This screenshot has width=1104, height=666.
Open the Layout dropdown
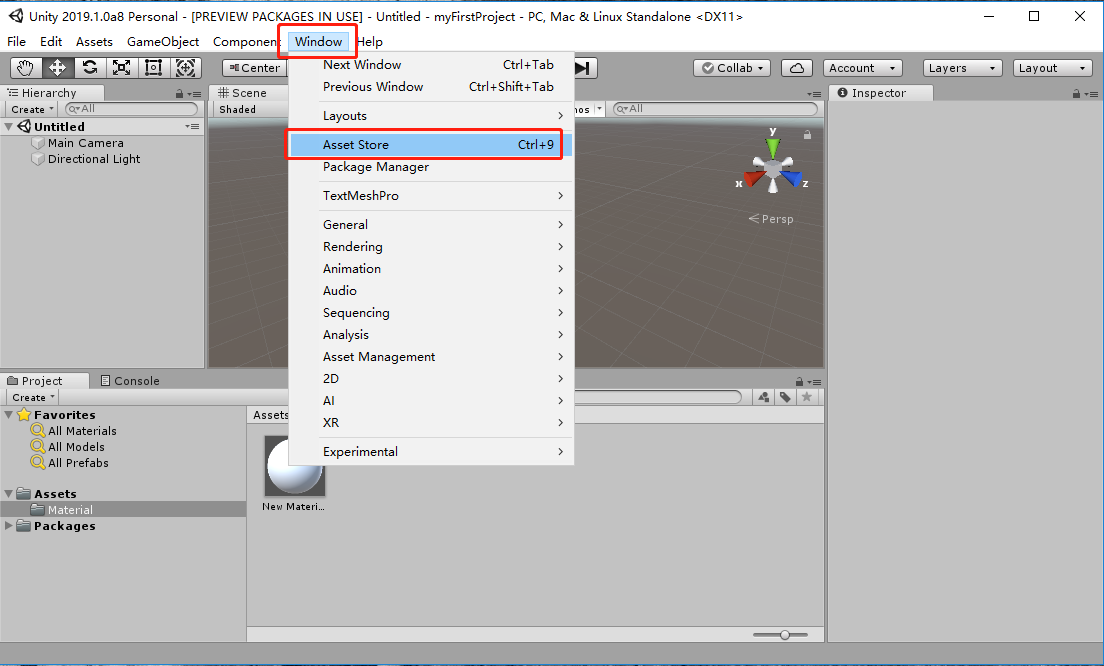point(1052,68)
